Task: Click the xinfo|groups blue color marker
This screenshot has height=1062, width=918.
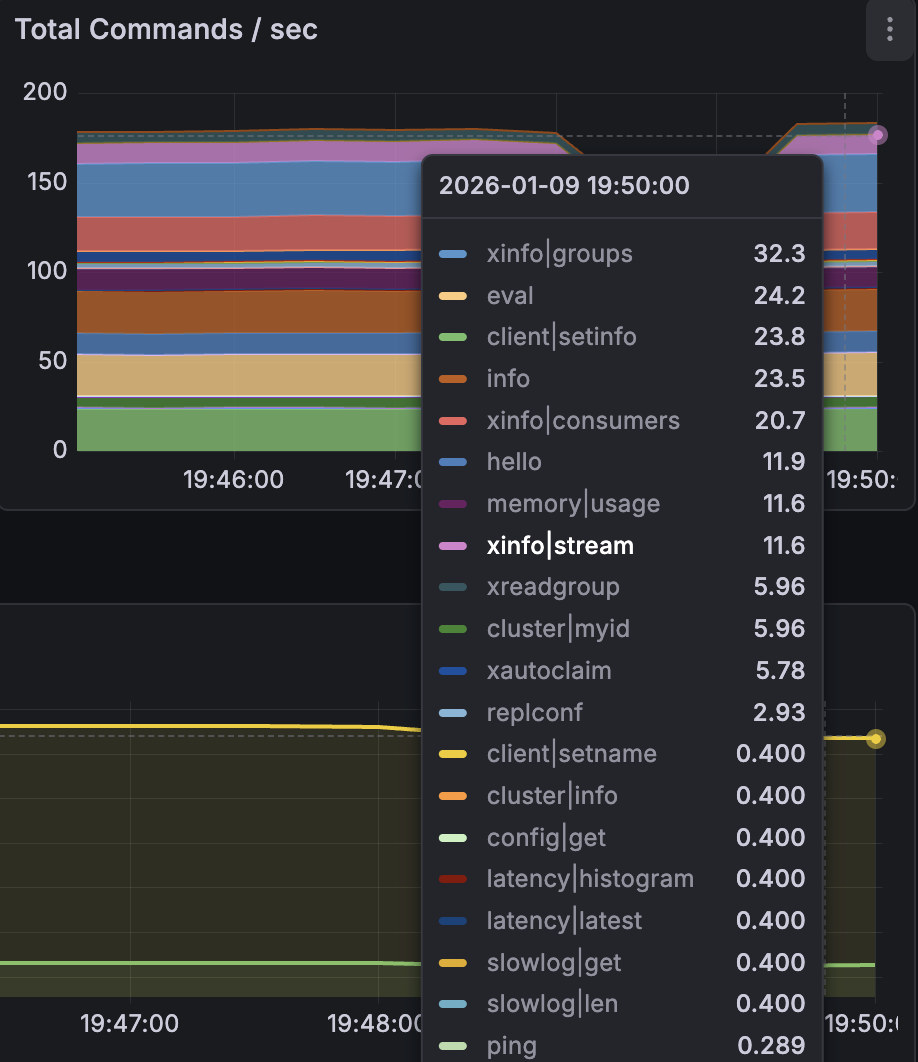Action: pos(453,254)
